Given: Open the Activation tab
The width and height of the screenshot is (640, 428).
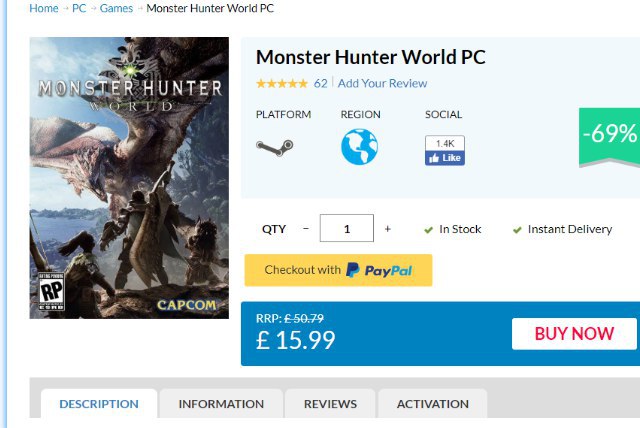Looking at the screenshot, I should point(432,404).
